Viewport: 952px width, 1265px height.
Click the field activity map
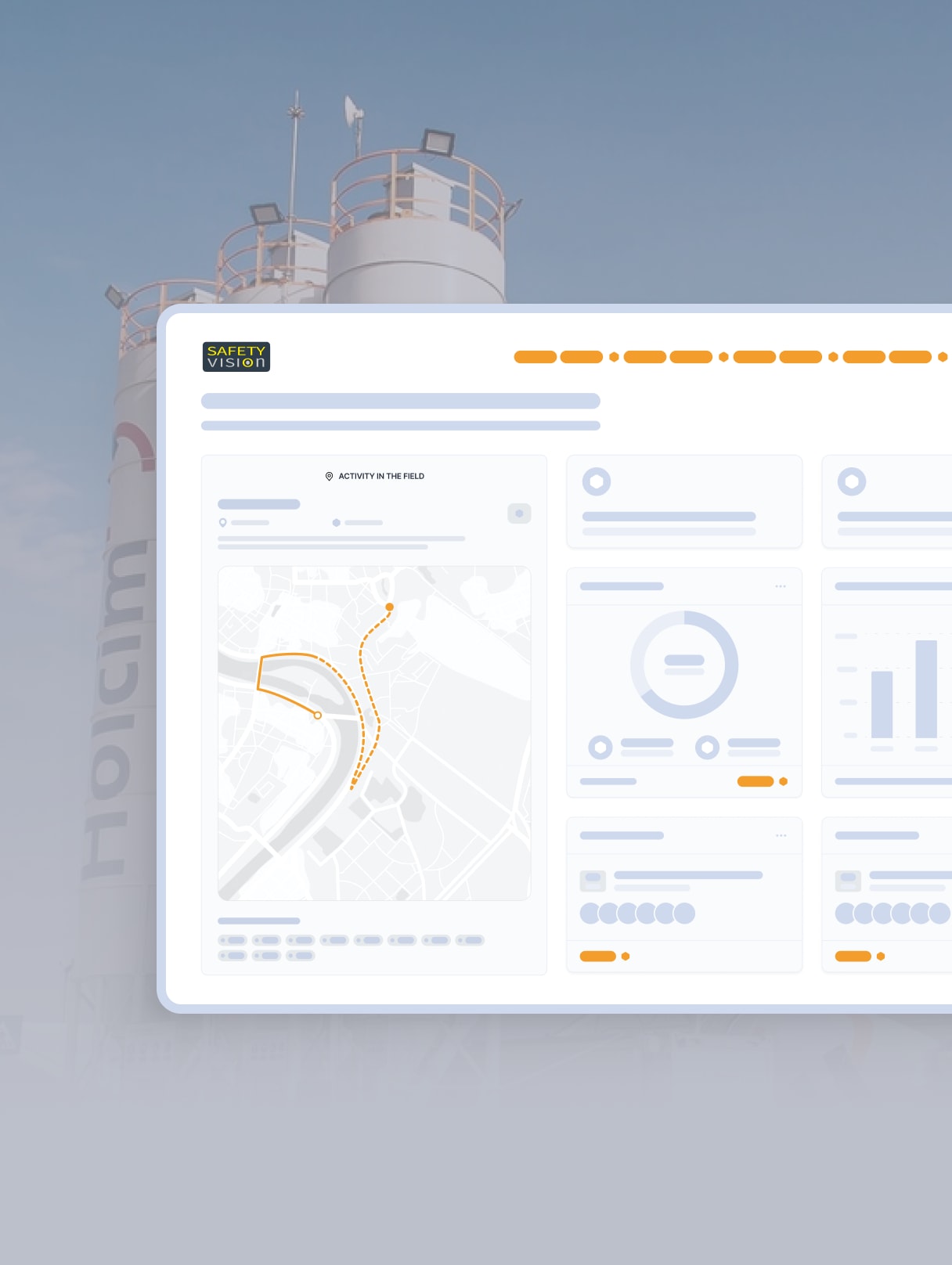click(x=374, y=733)
